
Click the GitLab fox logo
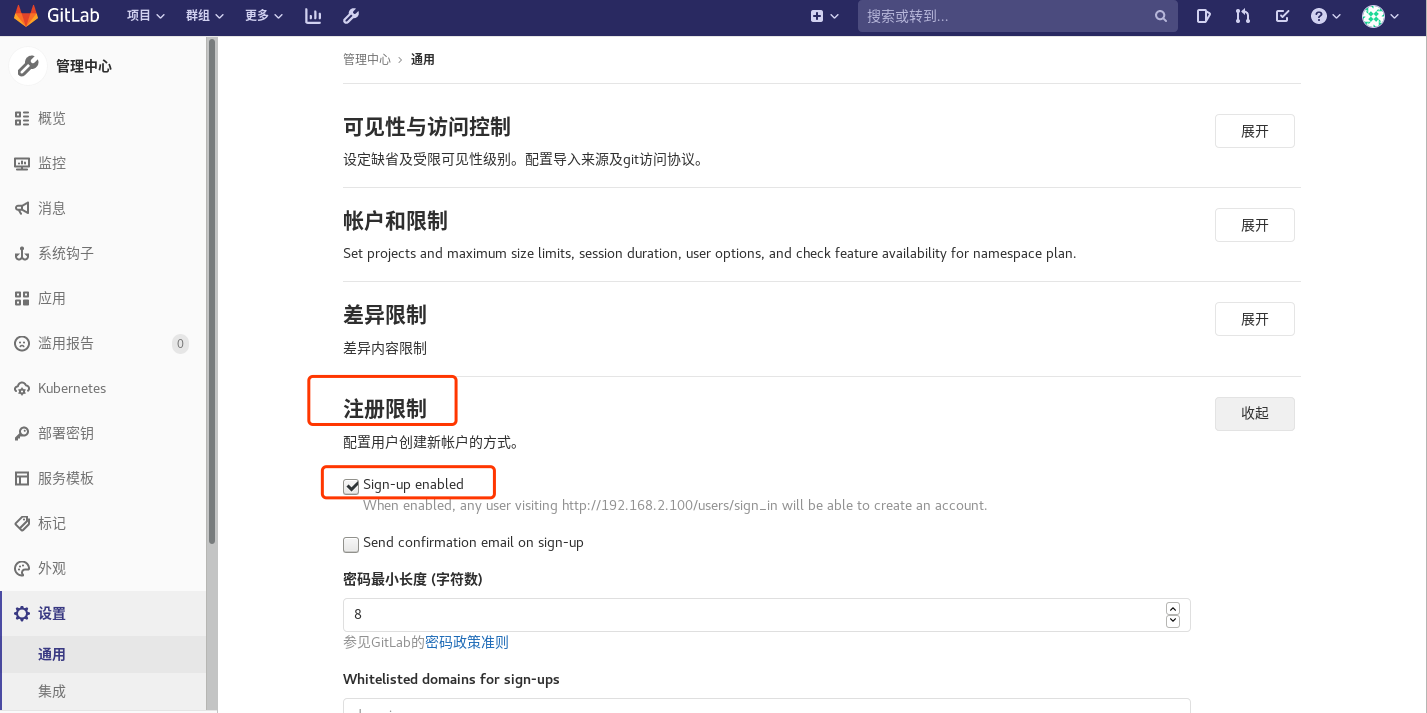point(24,15)
